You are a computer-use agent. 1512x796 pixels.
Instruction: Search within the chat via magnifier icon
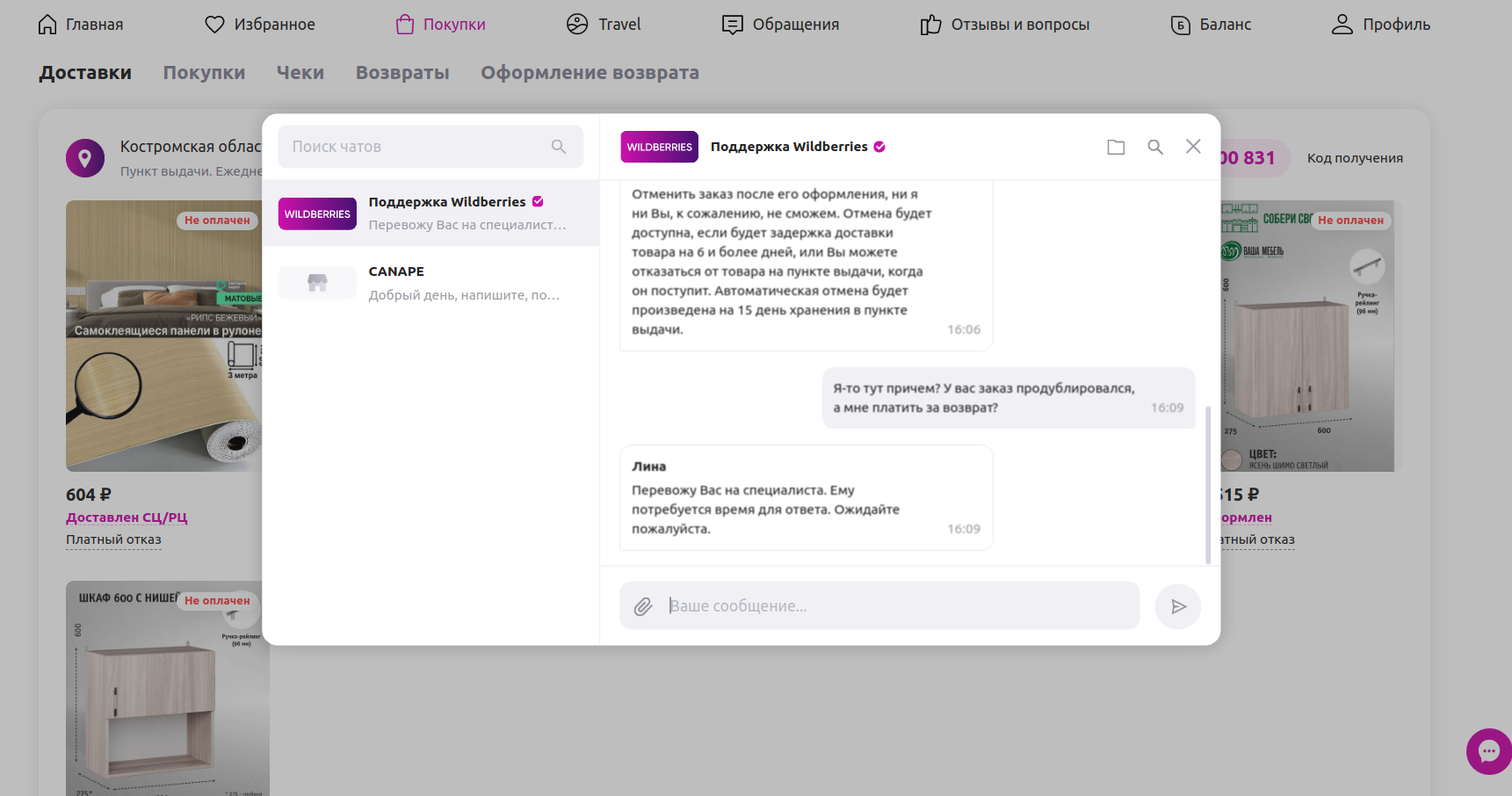[1155, 147]
